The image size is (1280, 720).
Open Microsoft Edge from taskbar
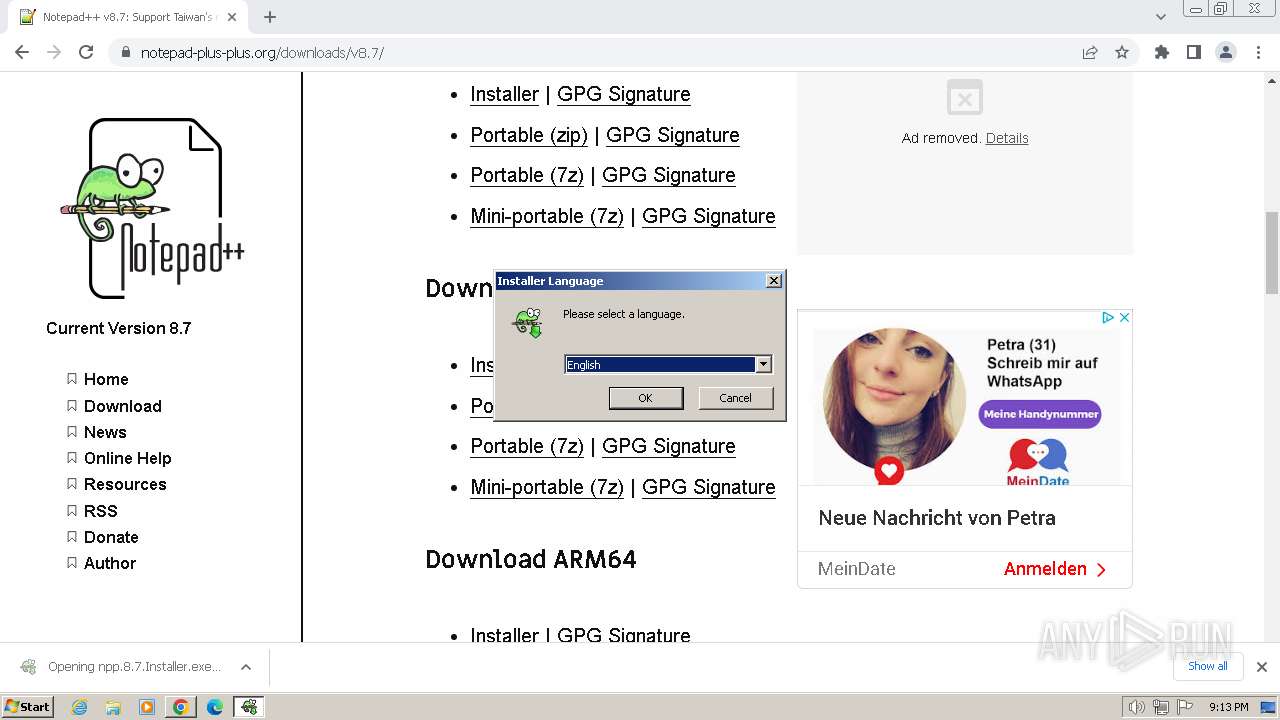[x=214, y=707]
